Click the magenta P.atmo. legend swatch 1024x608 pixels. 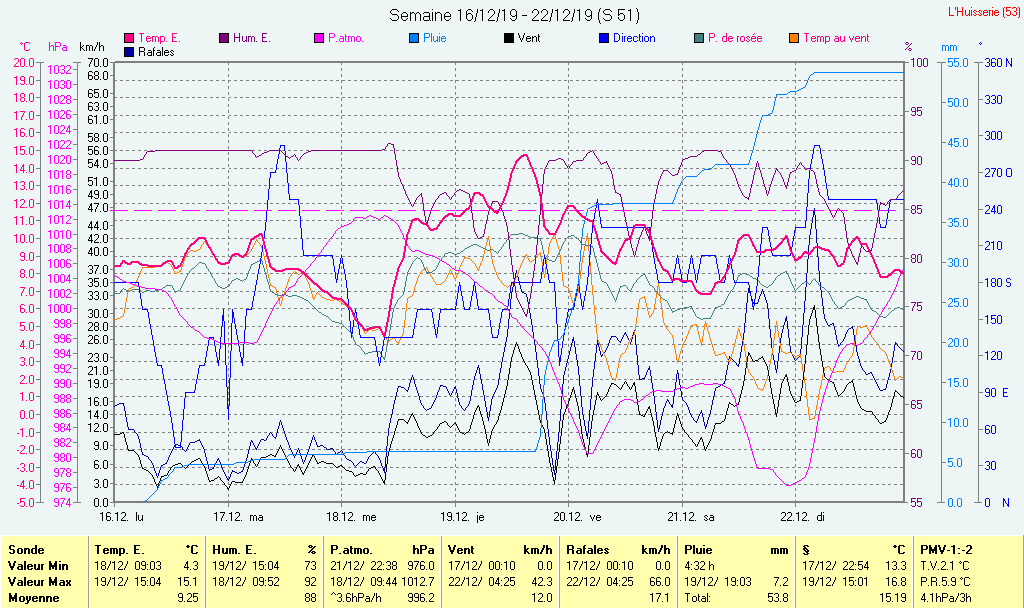pos(319,39)
